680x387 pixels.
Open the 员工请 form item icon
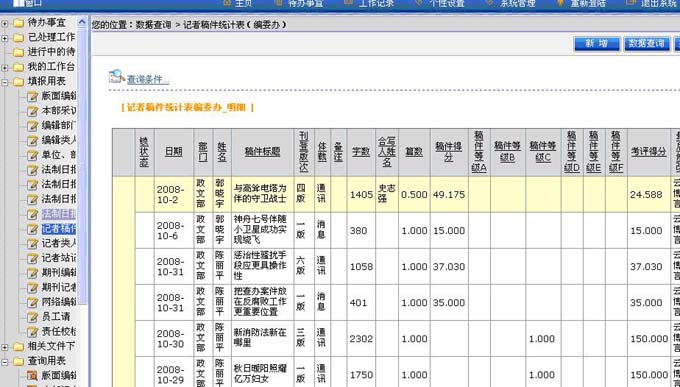tap(33, 317)
